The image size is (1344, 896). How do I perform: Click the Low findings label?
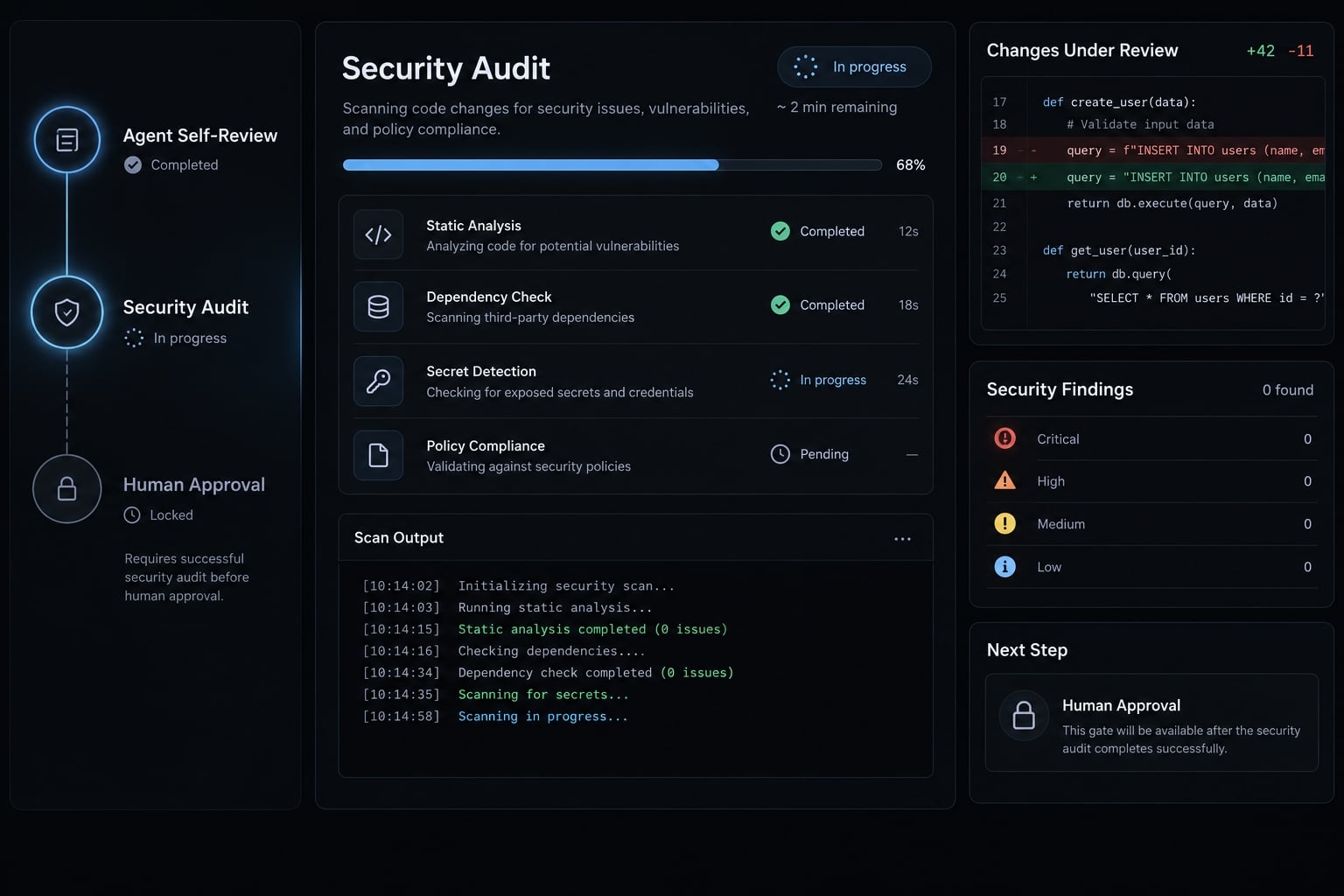1049,567
